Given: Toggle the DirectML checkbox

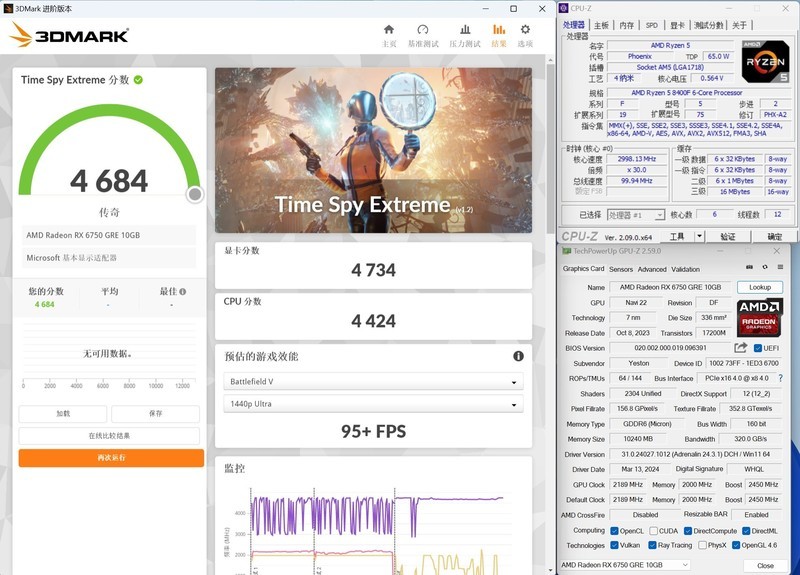Looking at the screenshot, I should tap(746, 531).
